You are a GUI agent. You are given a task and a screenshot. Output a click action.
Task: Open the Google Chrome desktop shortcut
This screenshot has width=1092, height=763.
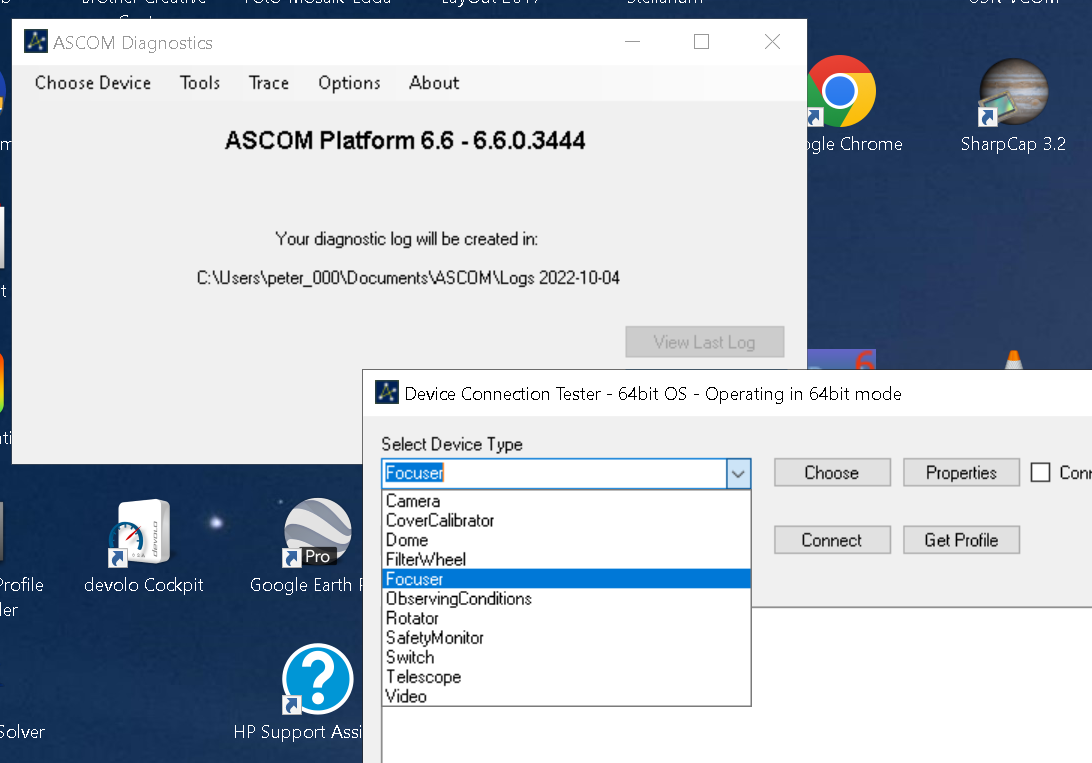[841, 92]
